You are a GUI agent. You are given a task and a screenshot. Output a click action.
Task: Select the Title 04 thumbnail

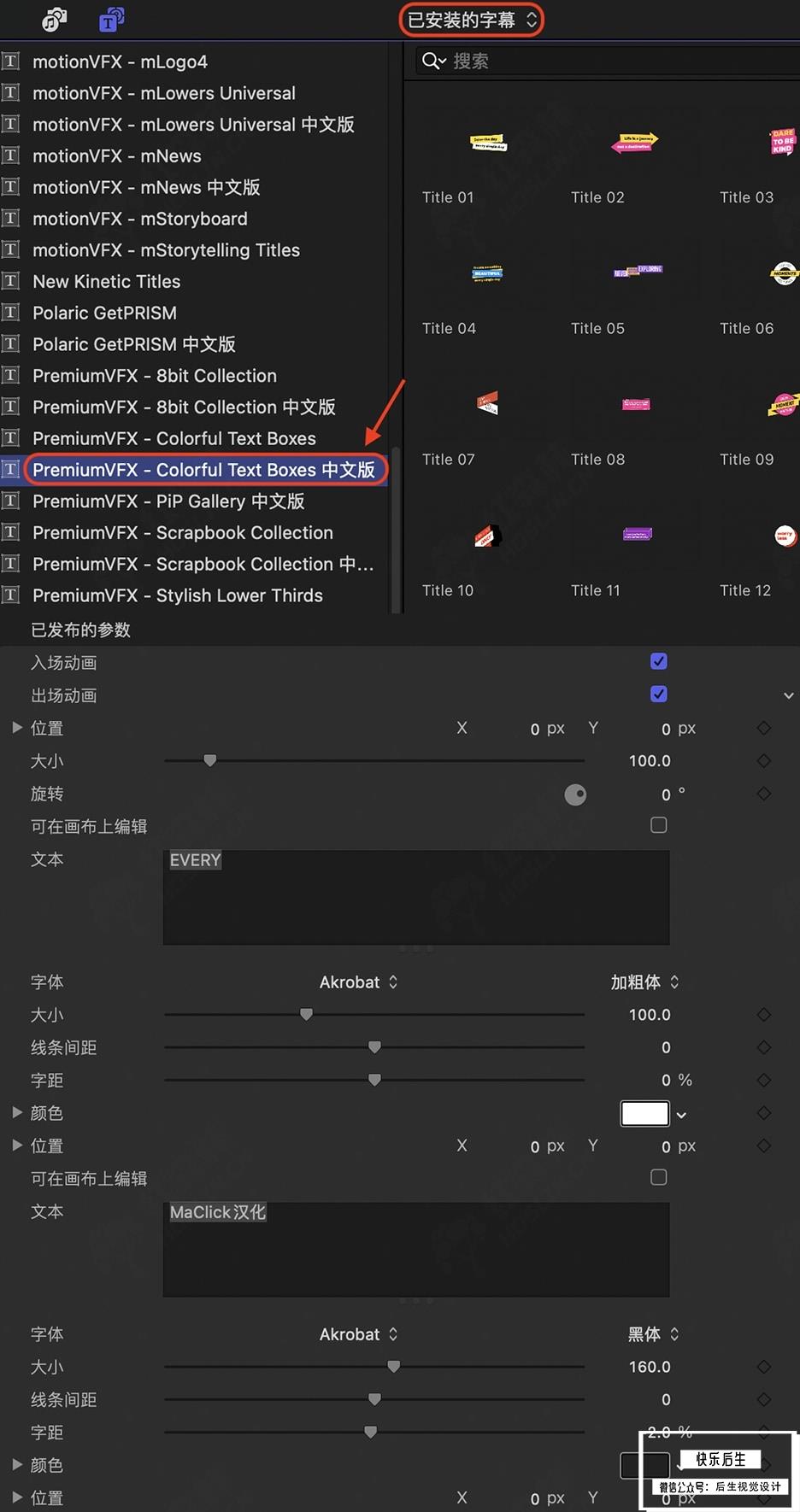(487, 274)
